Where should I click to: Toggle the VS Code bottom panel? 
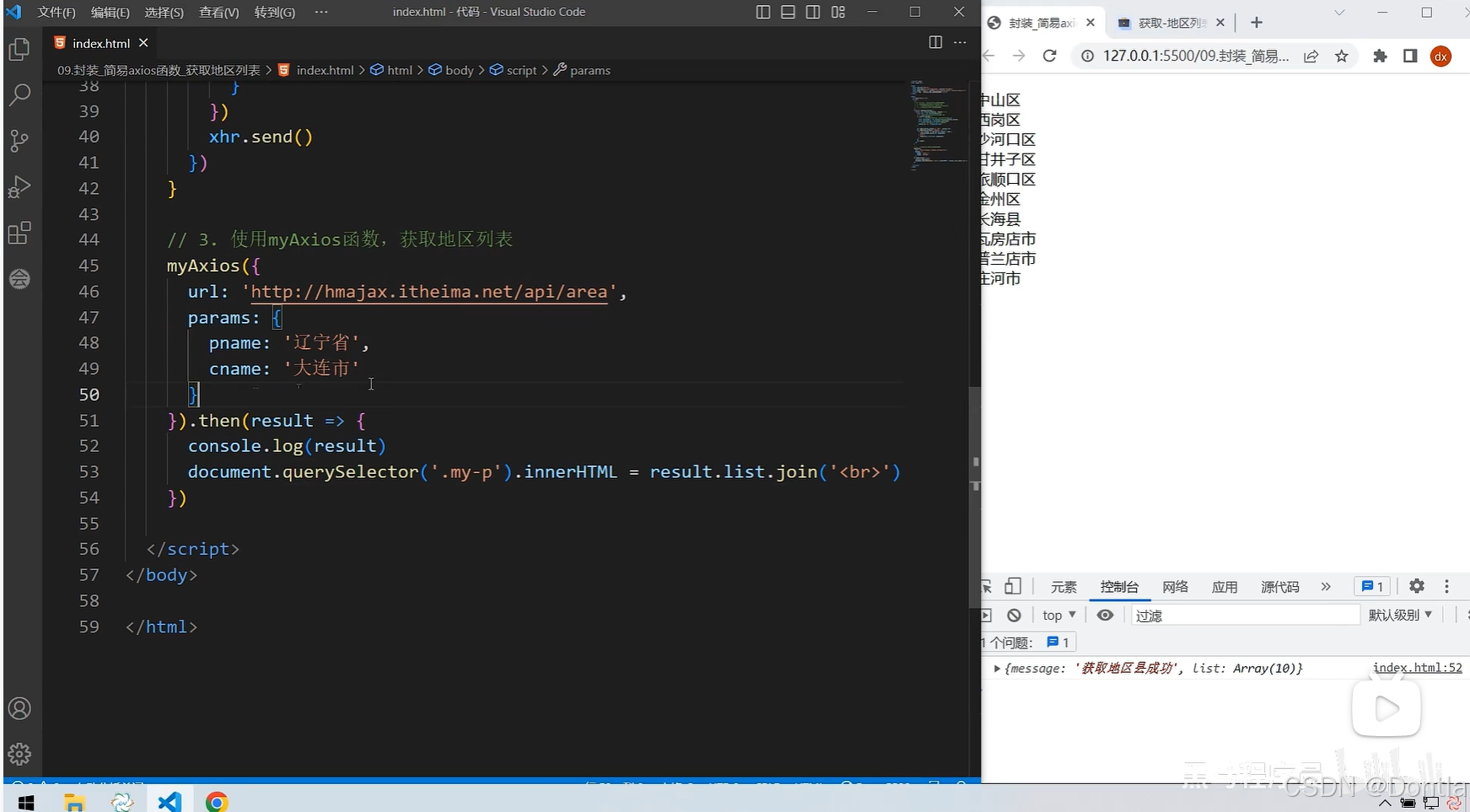(788, 12)
